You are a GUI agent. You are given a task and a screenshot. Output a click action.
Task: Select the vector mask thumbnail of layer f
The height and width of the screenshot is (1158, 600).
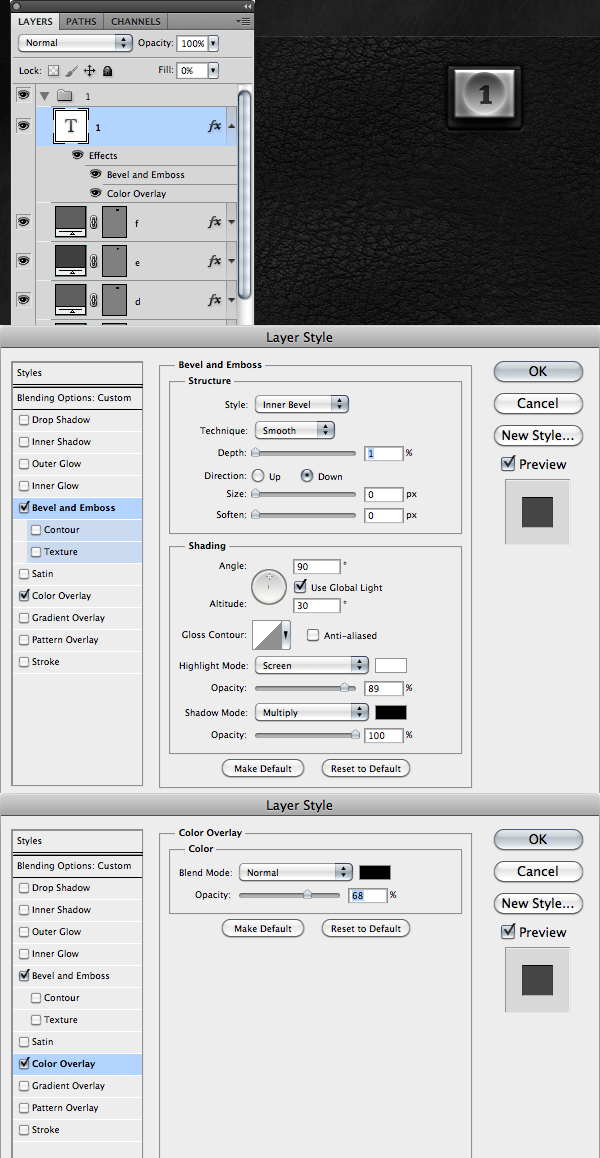pos(115,222)
